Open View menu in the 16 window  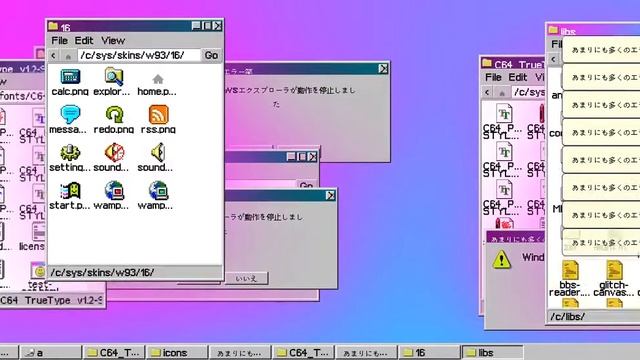pyautogui.click(x=113, y=40)
